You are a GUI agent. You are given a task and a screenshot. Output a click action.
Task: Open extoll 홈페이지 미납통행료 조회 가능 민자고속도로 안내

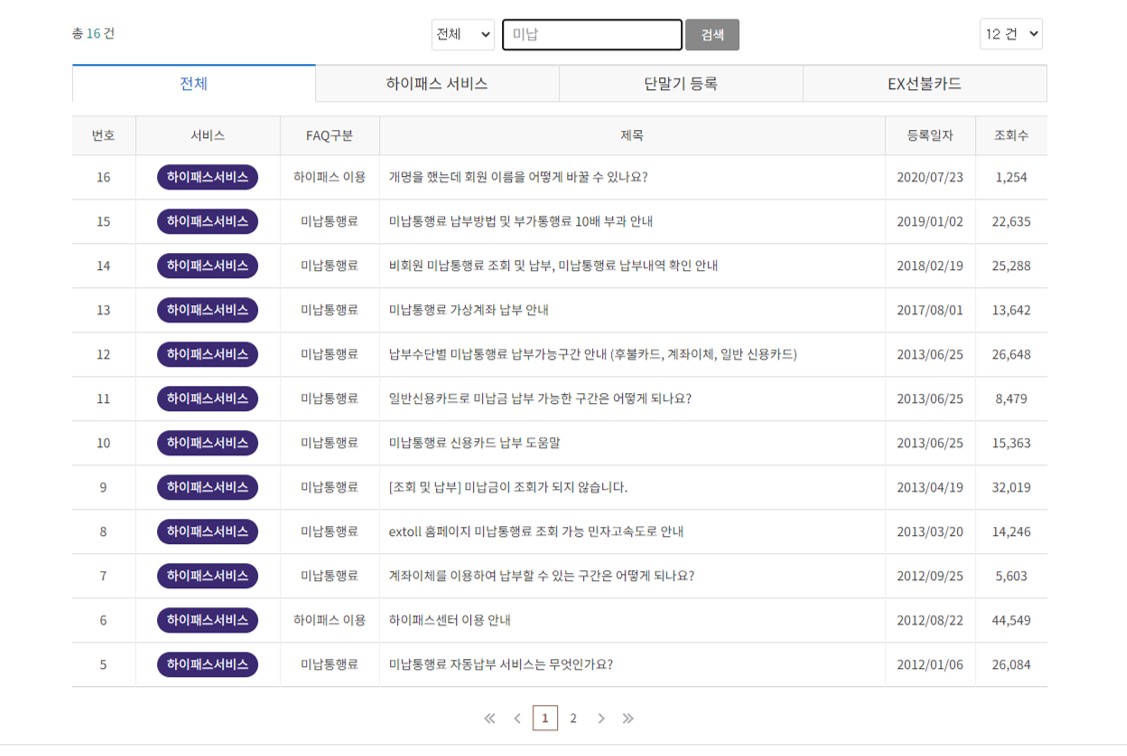coord(536,532)
